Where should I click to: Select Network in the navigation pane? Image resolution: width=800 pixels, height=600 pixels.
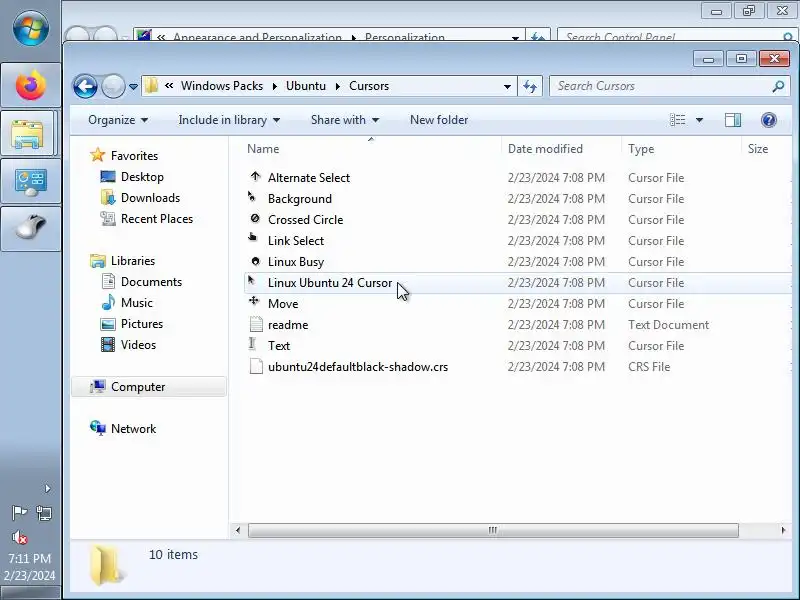[133, 429]
